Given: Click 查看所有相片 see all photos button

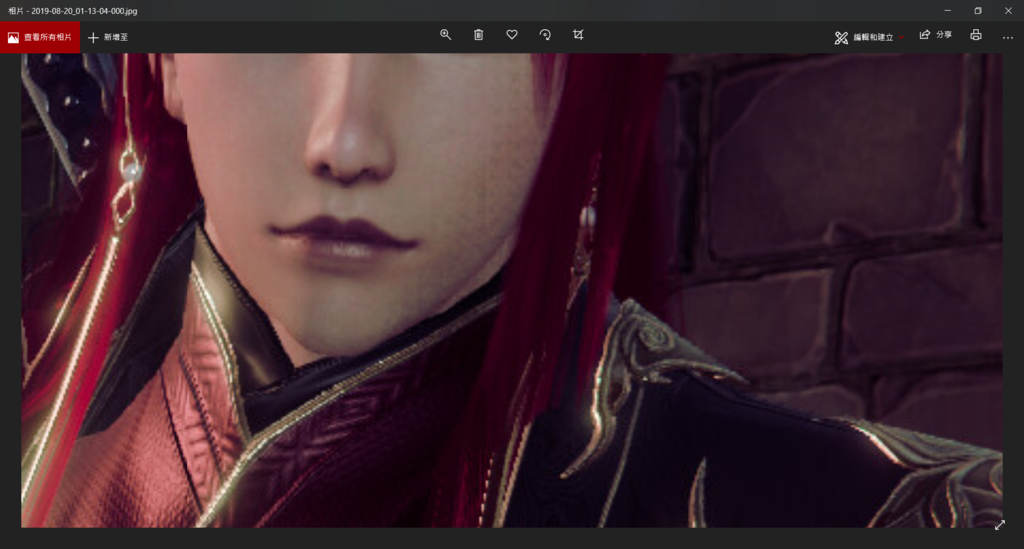Looking at the screenshot, I should pyautogui.click(x=40, y=37).
